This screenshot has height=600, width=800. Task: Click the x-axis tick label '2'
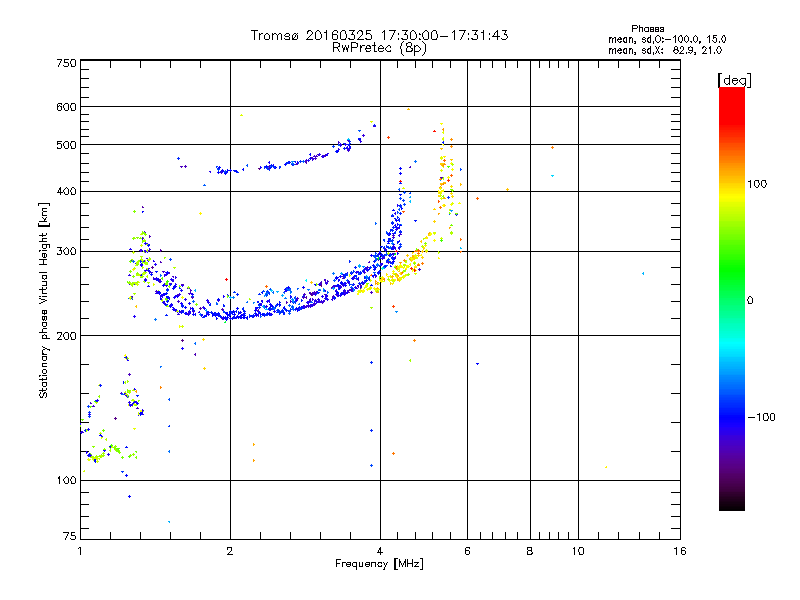pos(230,551)
